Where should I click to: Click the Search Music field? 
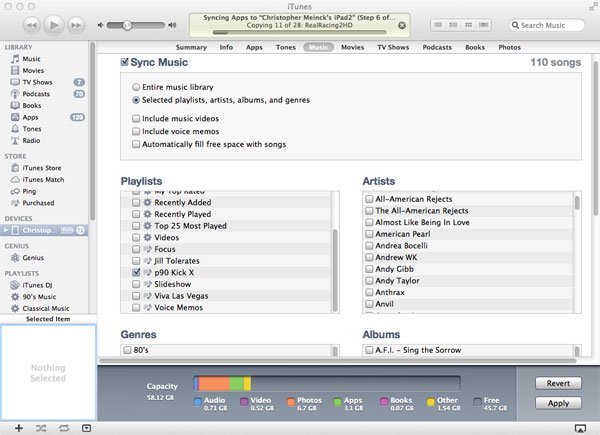pos(546,25)
